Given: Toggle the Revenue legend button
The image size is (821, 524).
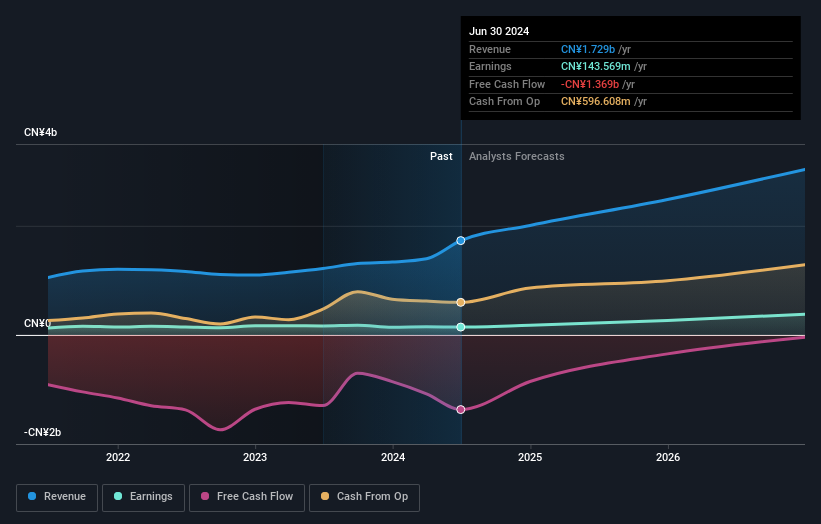Looking at the screenshot, I should 57,497.
